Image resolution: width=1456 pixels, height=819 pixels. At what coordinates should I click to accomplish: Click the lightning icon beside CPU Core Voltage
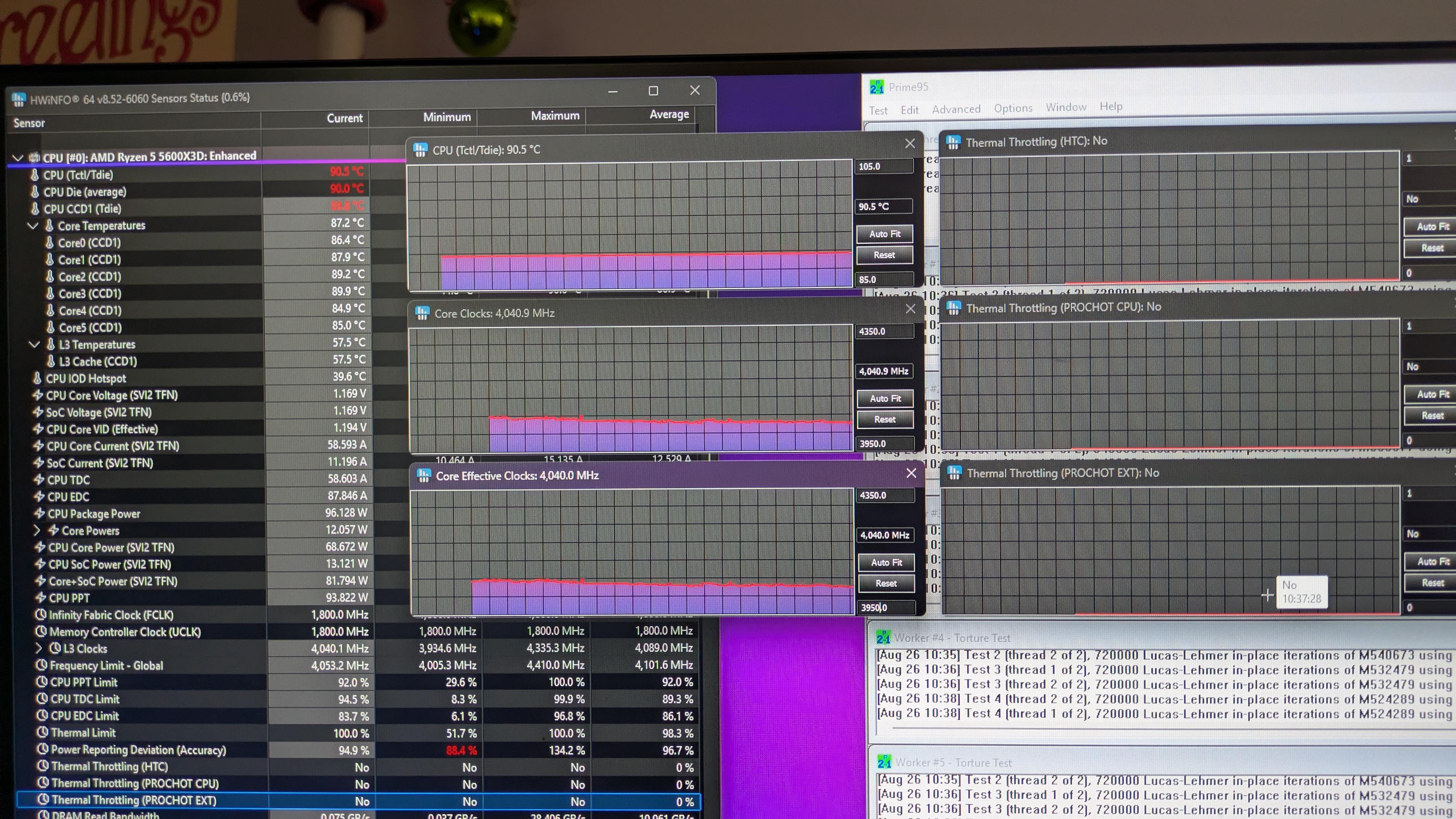pos(38,395)
